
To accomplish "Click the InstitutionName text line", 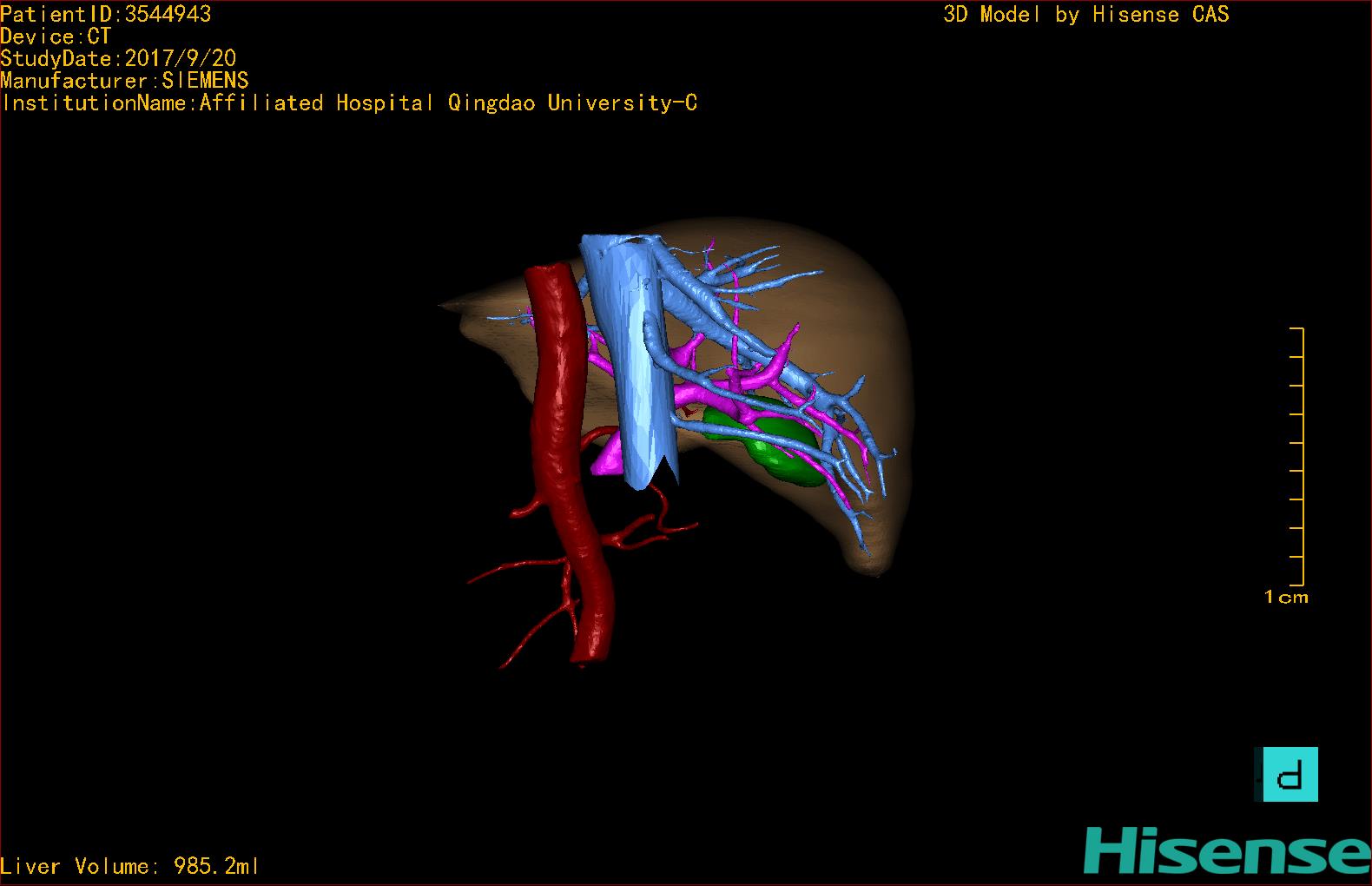I will click(x=349, y=102).
